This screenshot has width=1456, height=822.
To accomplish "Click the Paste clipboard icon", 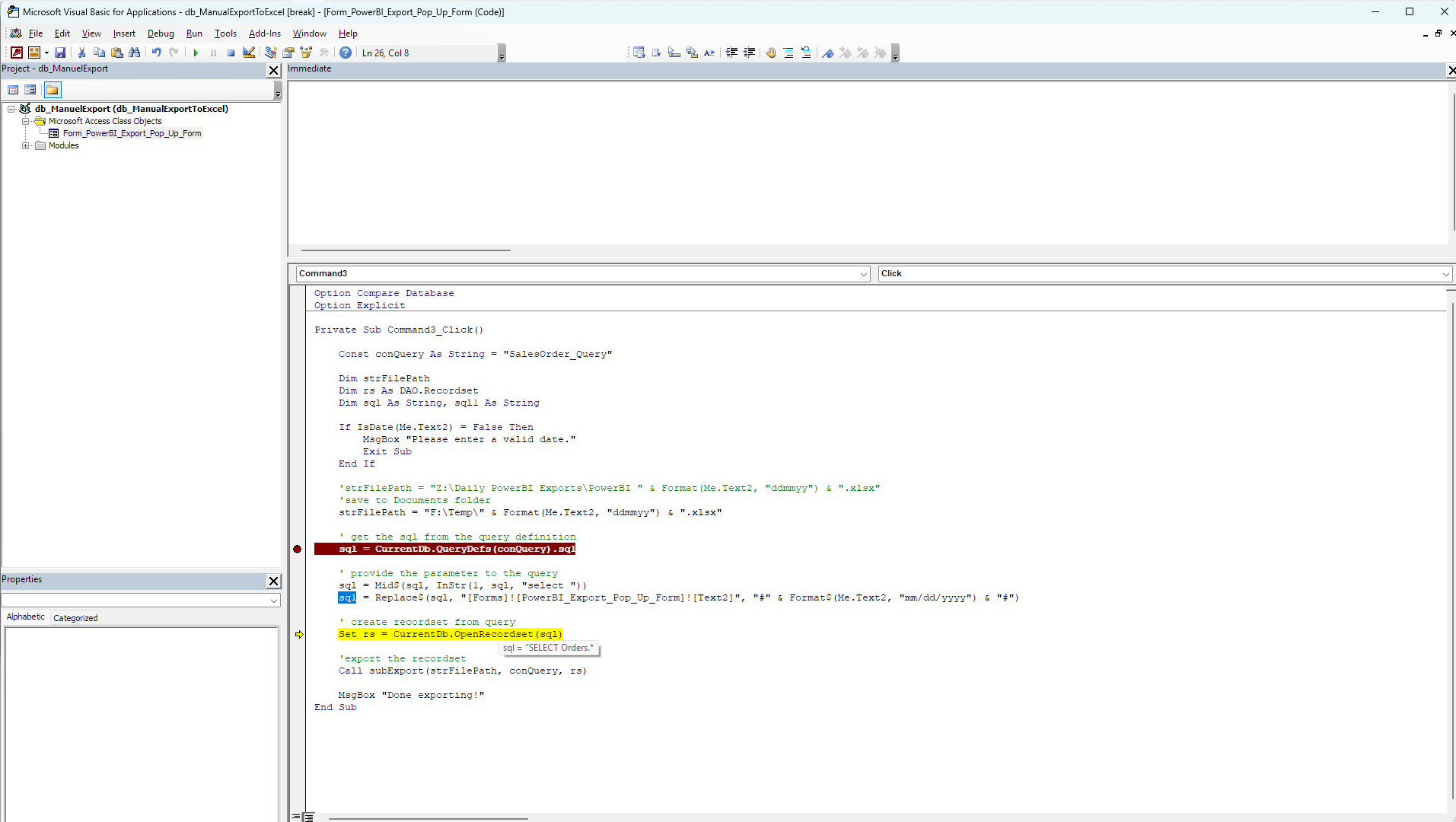I will 116,53.
